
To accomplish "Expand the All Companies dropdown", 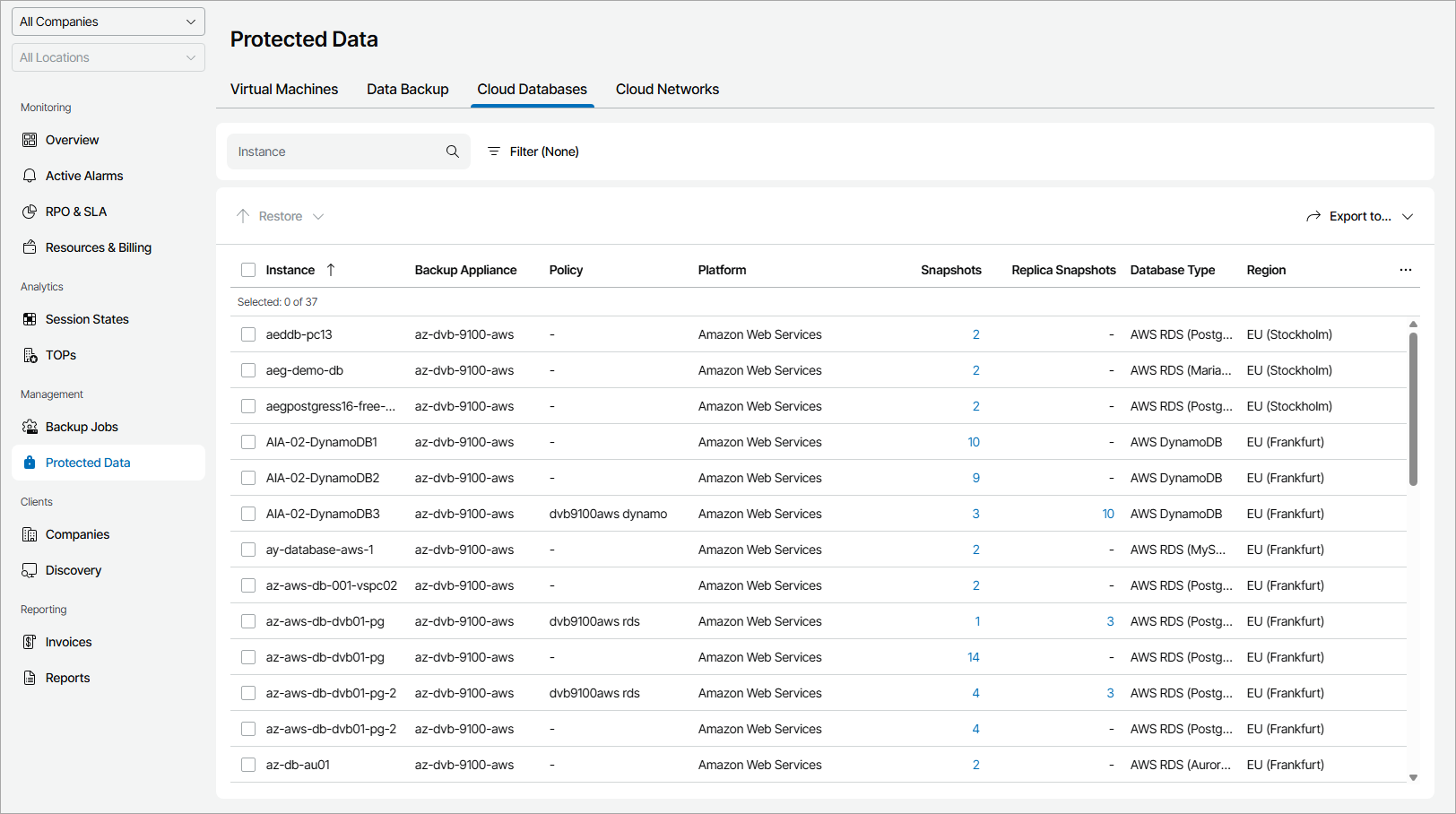I will coord(108,22).
